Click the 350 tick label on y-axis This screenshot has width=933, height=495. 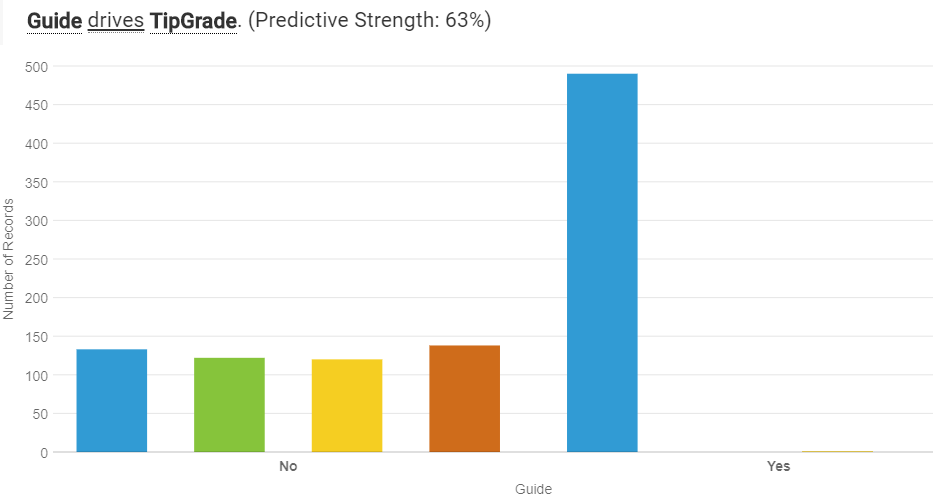tap(37, 182)
